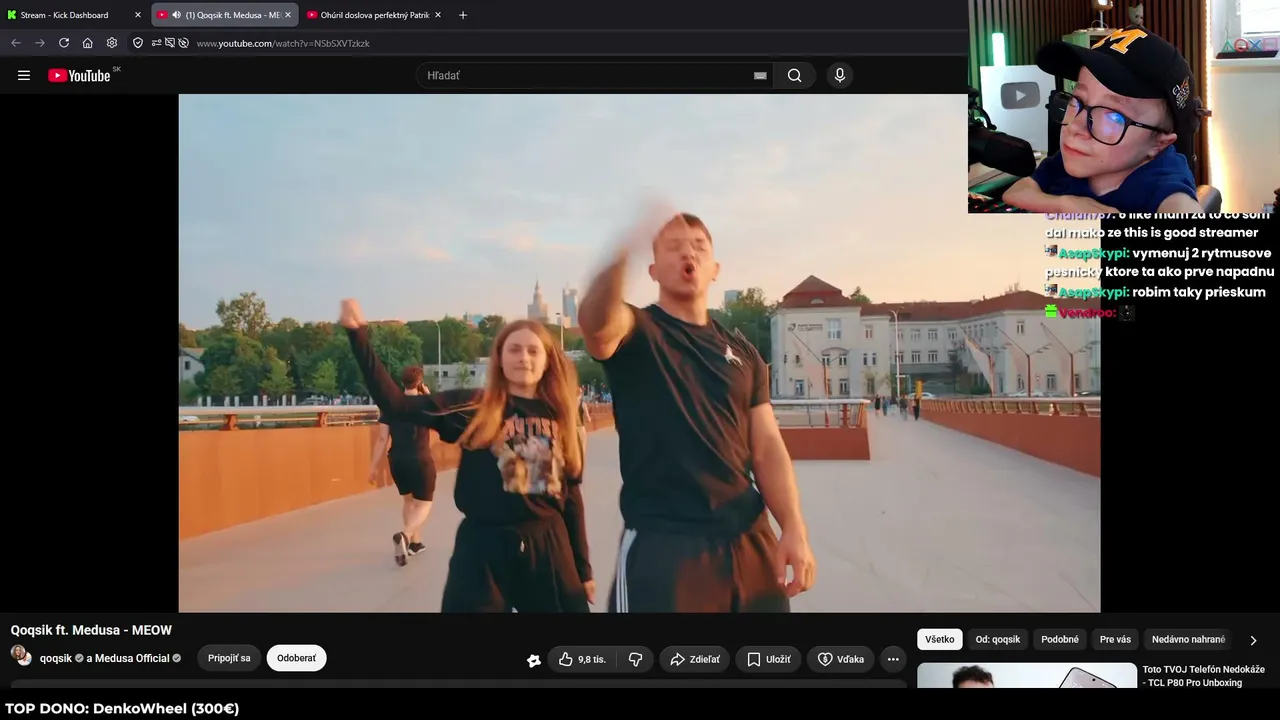Save the video with Uložiť
This screenshot has height=720, width=1280.
[768, 659]
